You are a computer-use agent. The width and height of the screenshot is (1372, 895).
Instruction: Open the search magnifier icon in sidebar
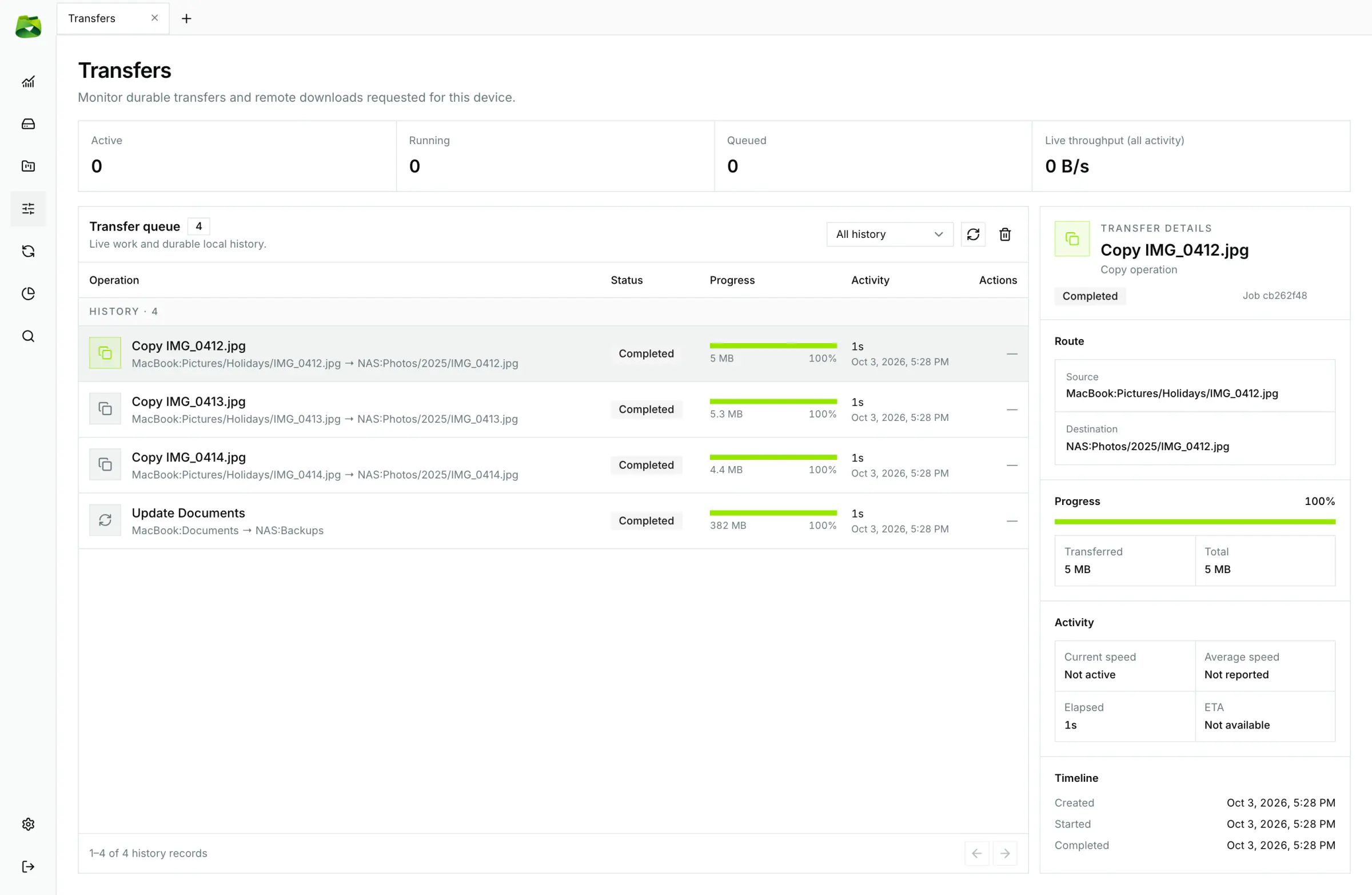coord(27,336)
